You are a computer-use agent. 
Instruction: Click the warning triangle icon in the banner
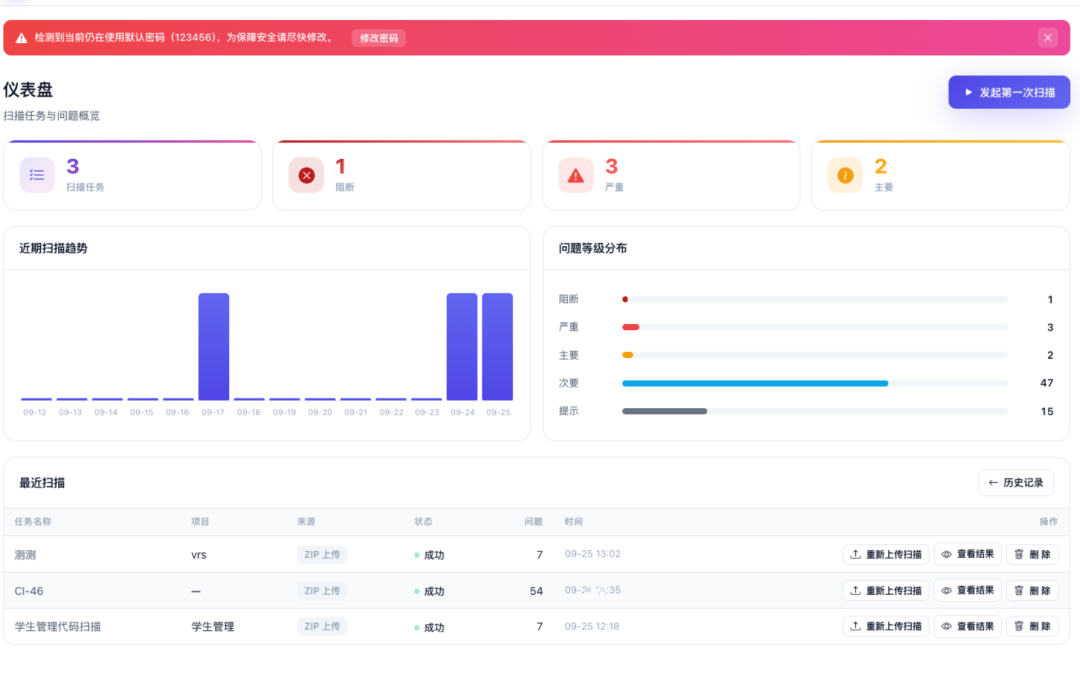[x=21, y=38]
